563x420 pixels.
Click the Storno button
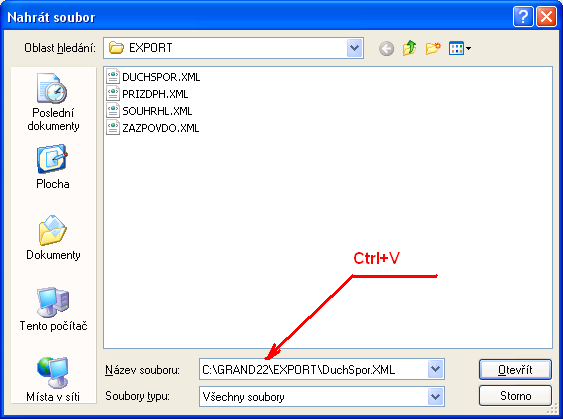pyautogui.click(x=515, y=396)
